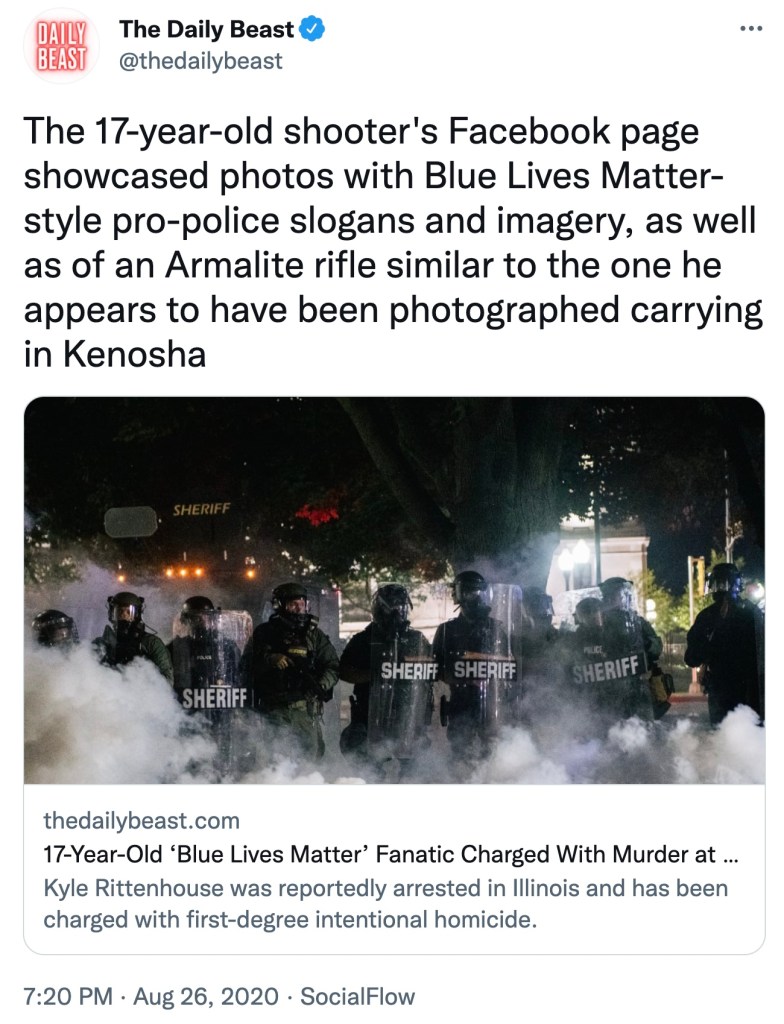Click the @thedailybeast handle

tap(200, 61)
